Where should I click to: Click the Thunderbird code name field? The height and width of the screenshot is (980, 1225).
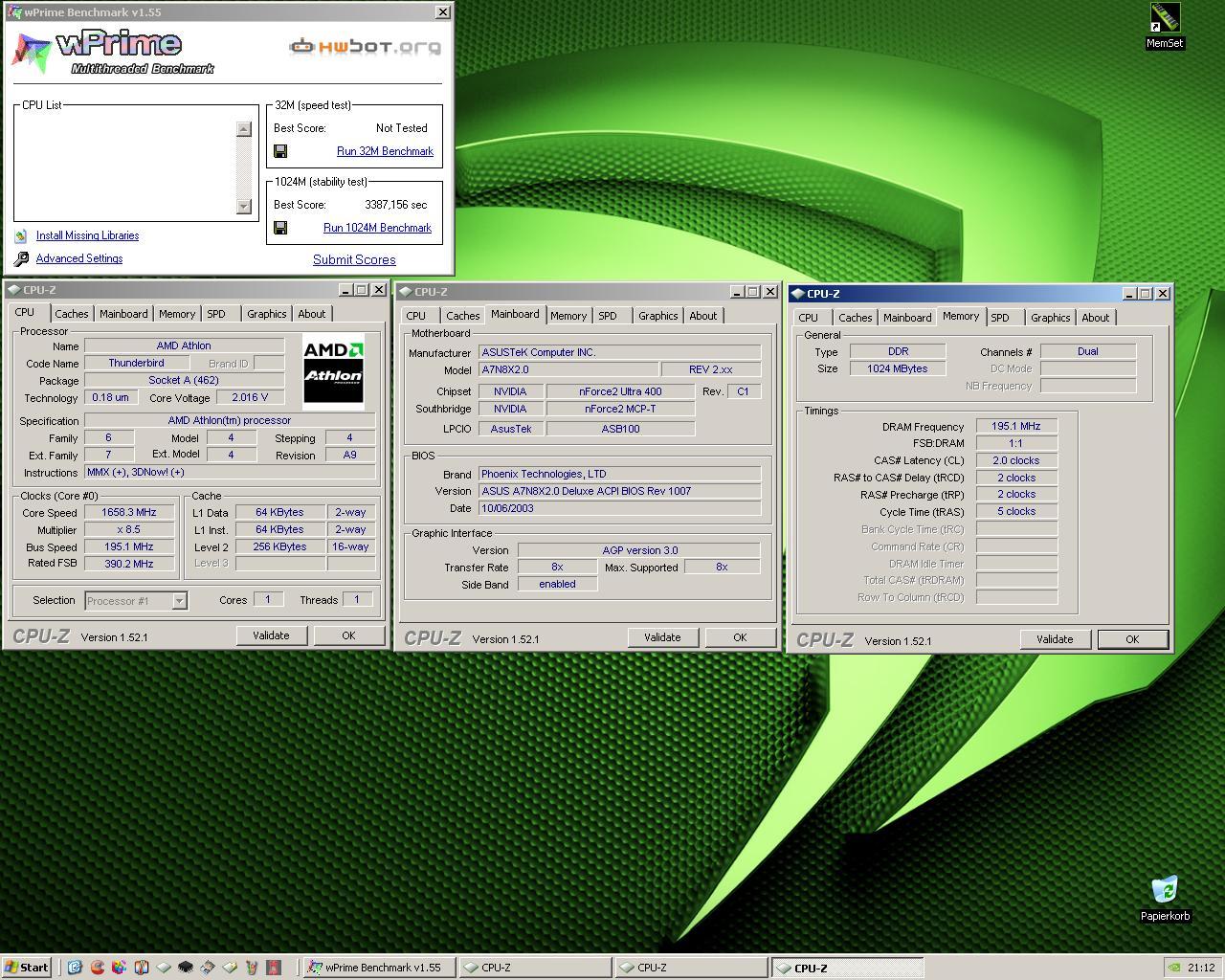136,363
